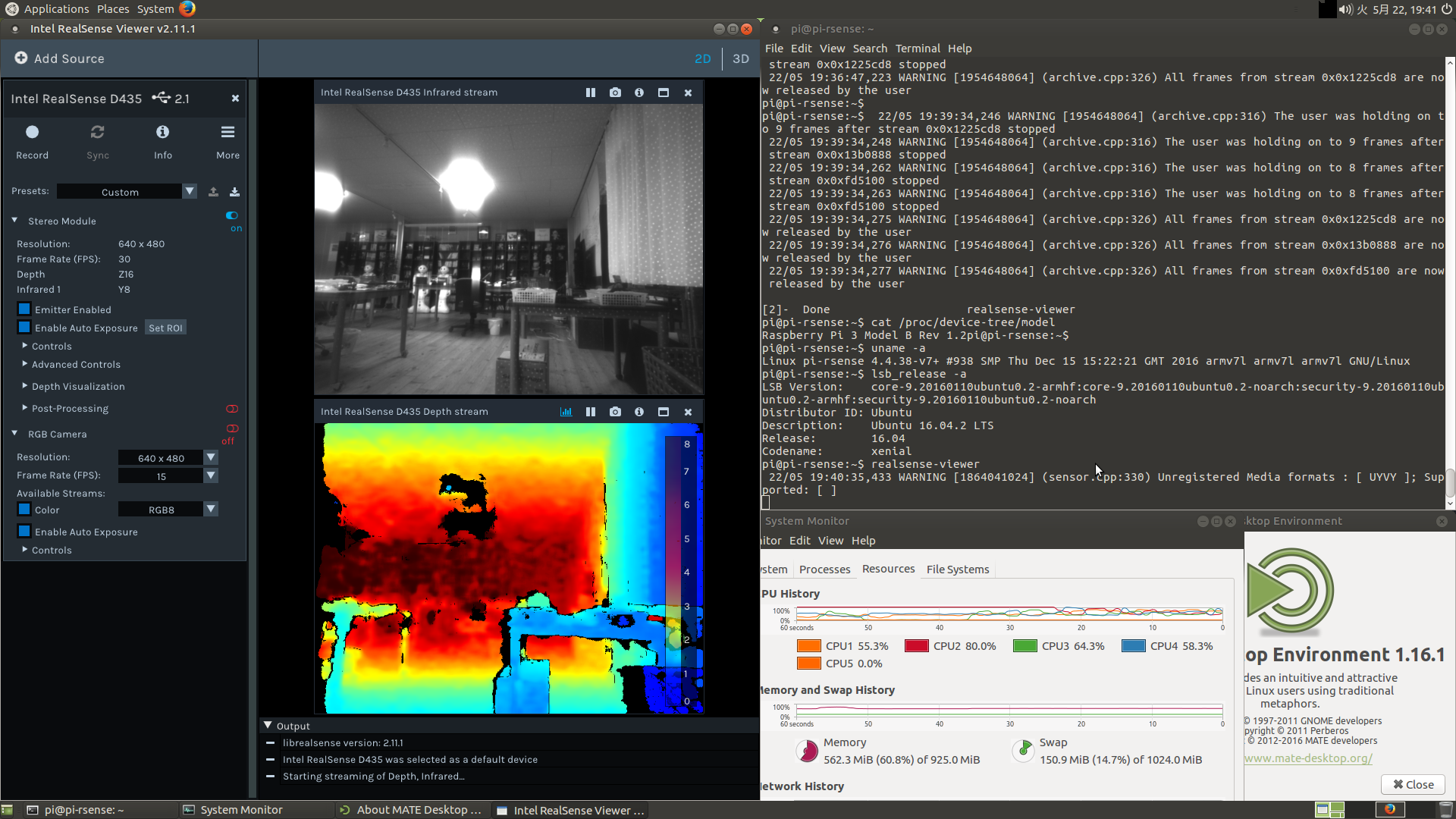
Task: Turn off the Stereo Module toggle
Action: coord(231,215)
